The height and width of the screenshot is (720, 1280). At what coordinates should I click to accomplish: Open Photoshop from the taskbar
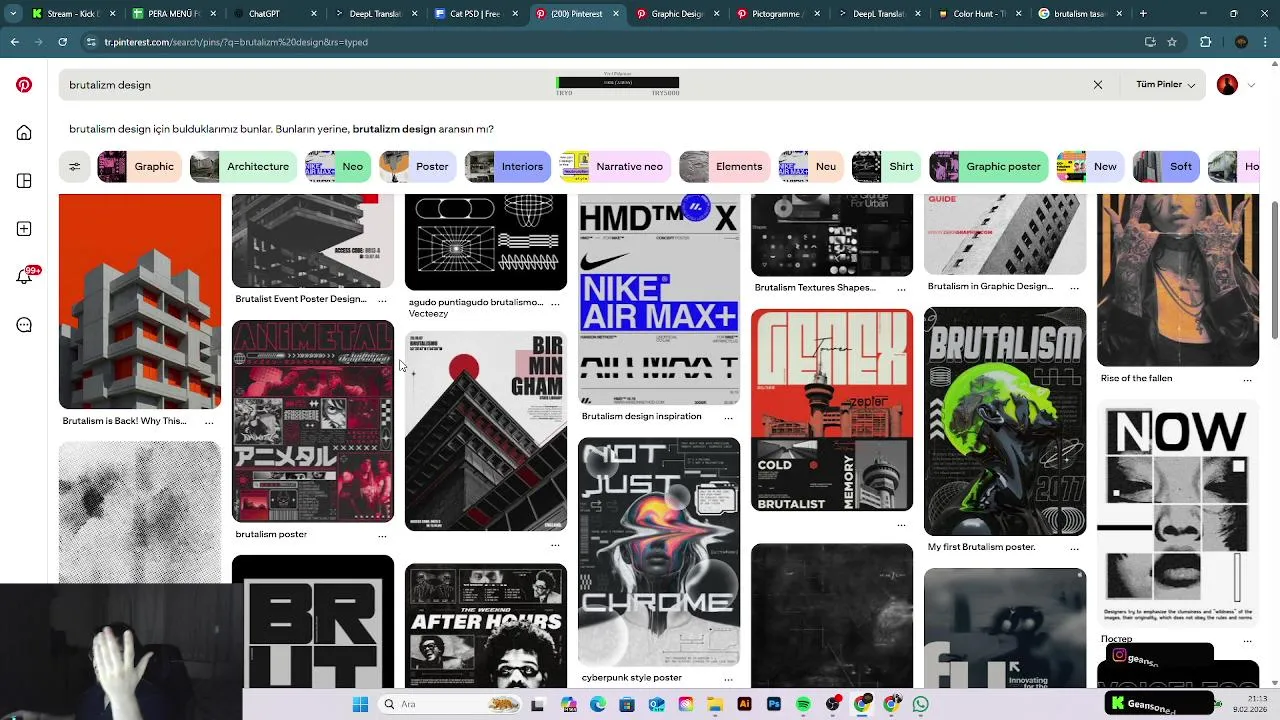[x=774, y=704]
